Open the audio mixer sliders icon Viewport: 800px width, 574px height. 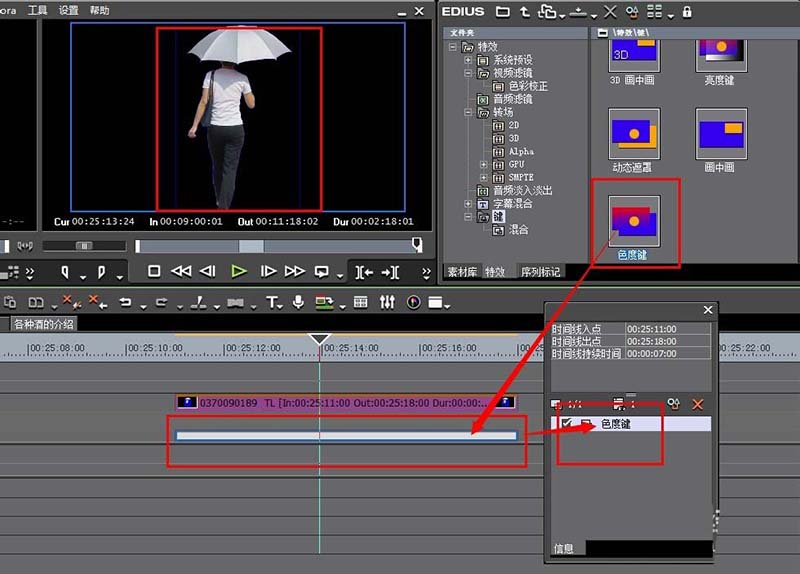[387, 303]
